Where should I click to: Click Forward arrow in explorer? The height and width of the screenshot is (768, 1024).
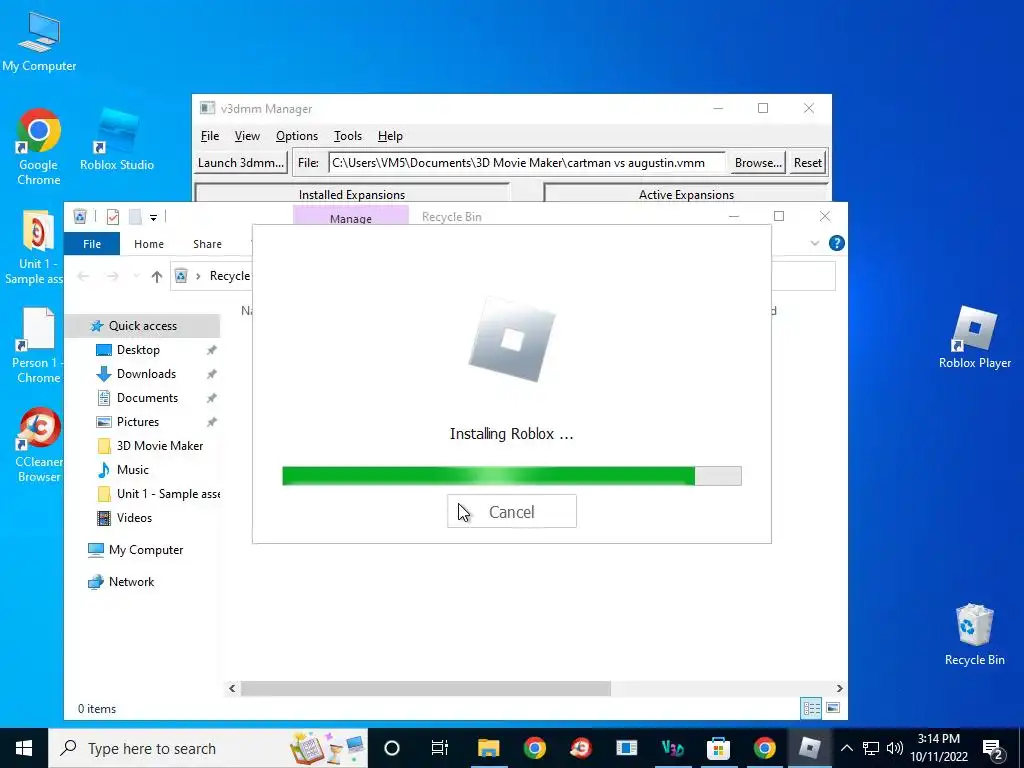point(112,276)
